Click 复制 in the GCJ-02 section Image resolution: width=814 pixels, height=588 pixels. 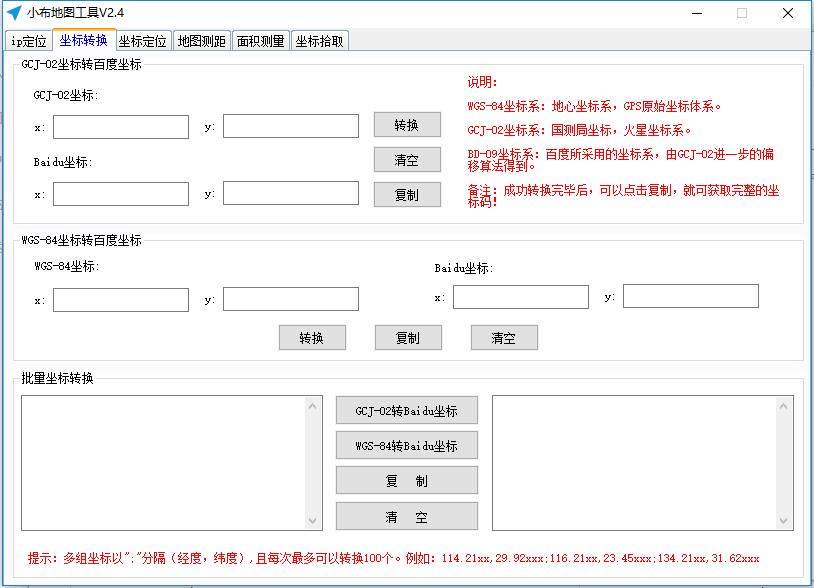(x=408, y=194)
